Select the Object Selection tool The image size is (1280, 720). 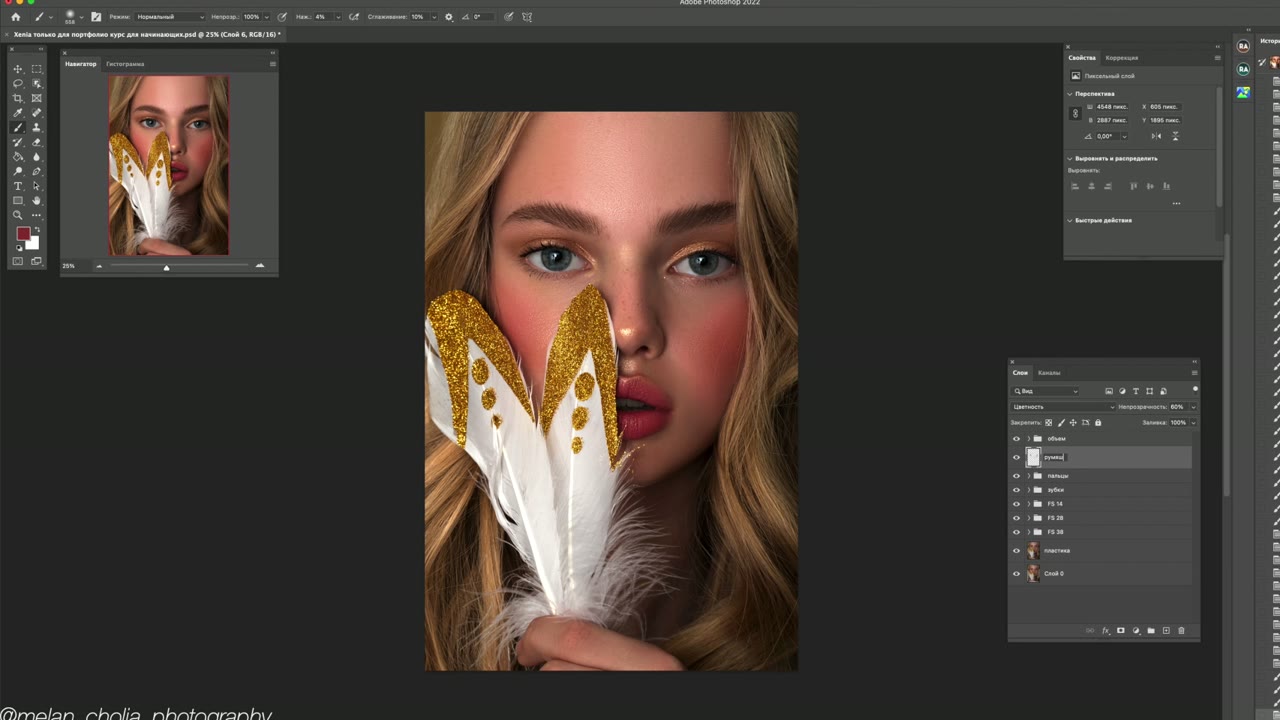click(x=37, y=84)
